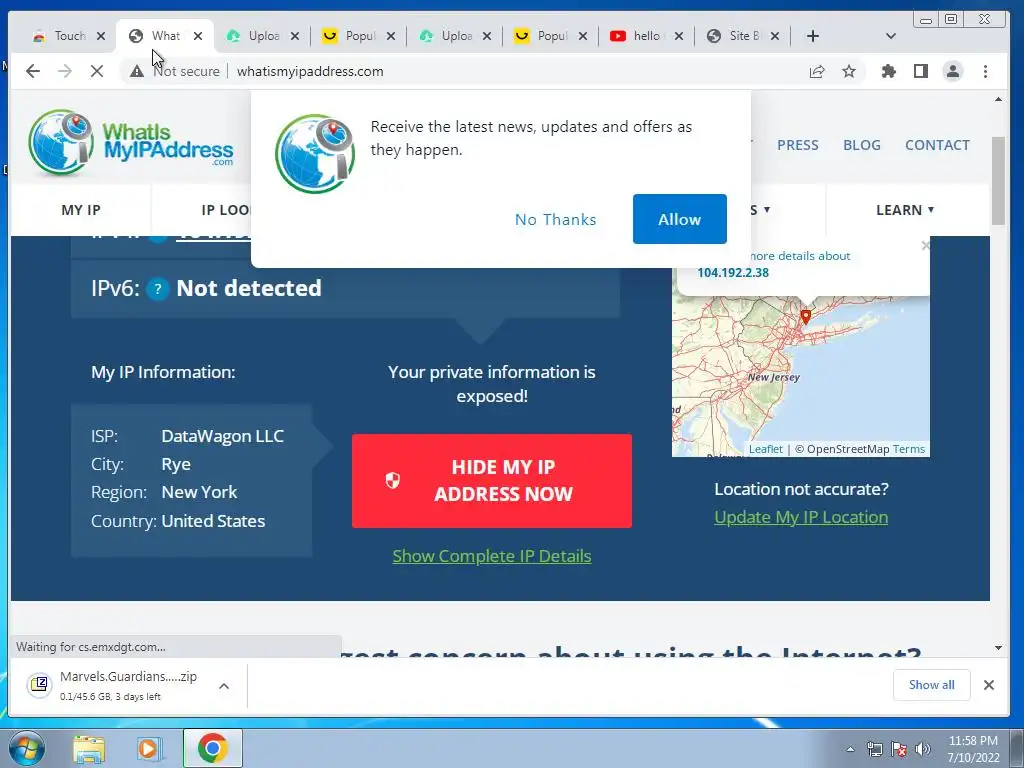Click the Chrome taskbar icon

(x=212, y=748)
